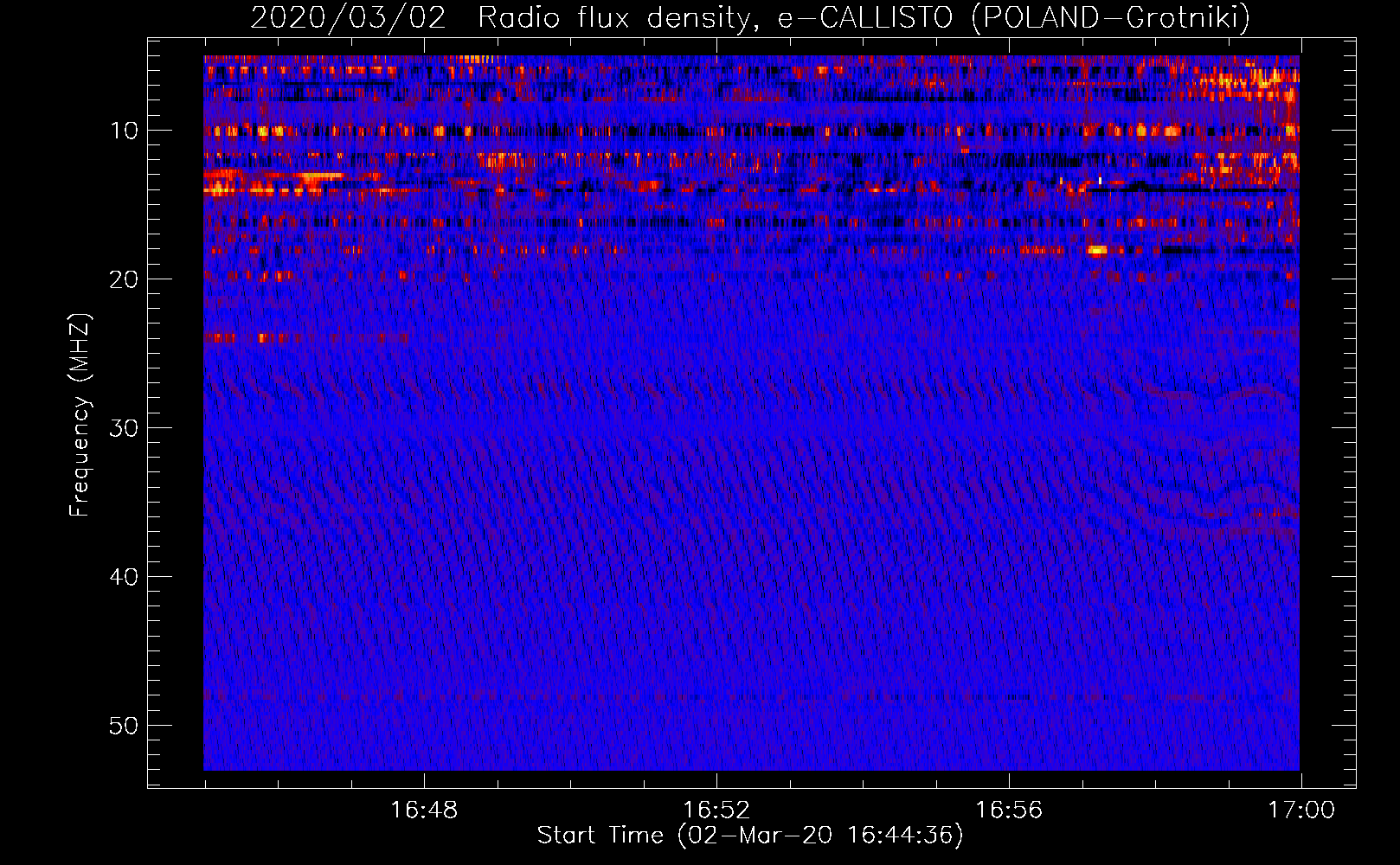The image size is (1400, 865).
Task: Click the 17:00 time tick label
Action: [1301, 811]
